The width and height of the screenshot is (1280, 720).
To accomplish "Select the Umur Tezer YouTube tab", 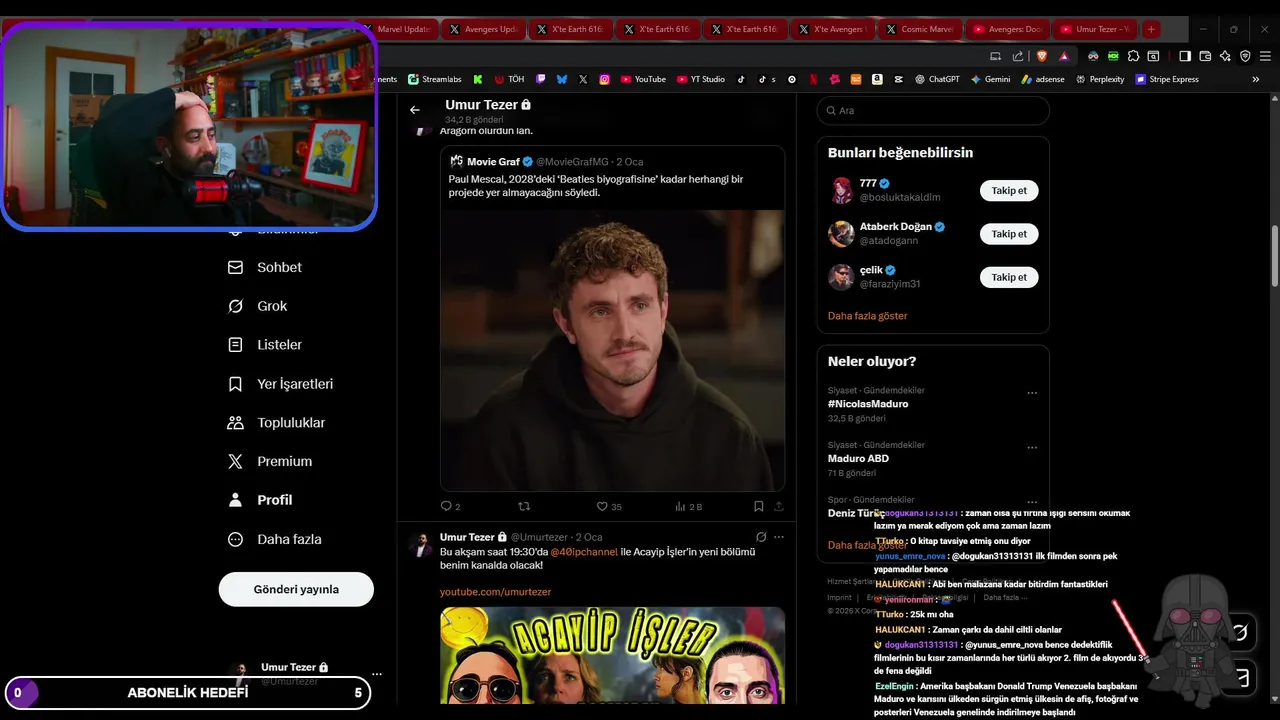I will pyautogui.click(x=1095, y=29).
